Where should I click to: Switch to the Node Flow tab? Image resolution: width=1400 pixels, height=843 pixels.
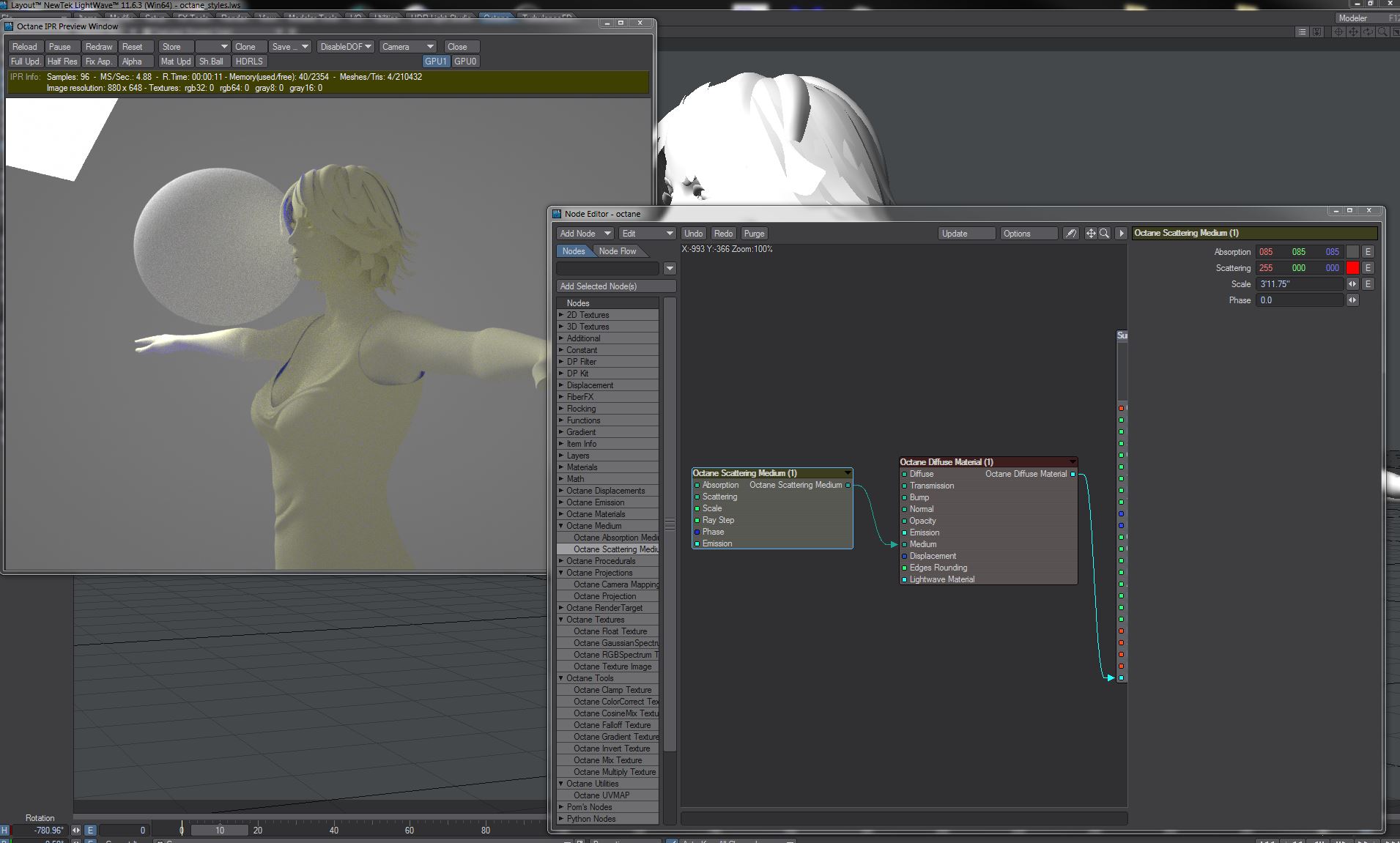tap(618, 251)
